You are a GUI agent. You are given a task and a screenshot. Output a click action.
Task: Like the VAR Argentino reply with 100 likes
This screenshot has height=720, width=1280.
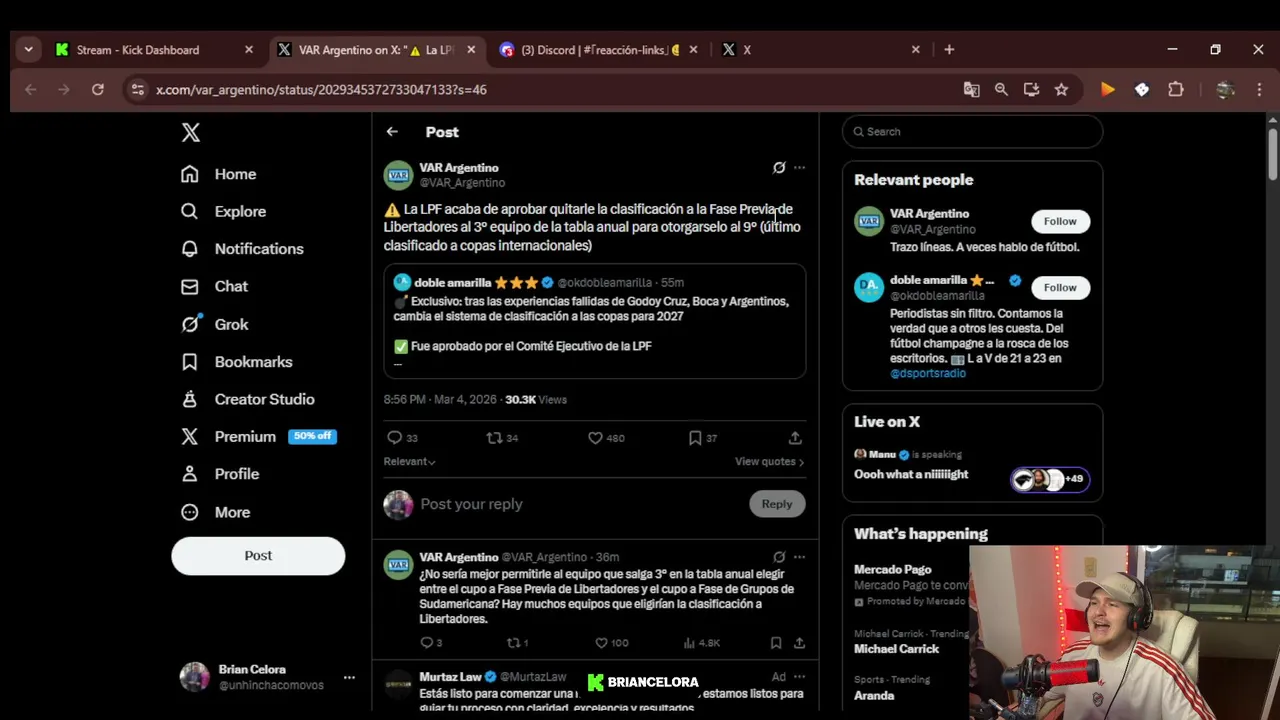tap(602, 643)
